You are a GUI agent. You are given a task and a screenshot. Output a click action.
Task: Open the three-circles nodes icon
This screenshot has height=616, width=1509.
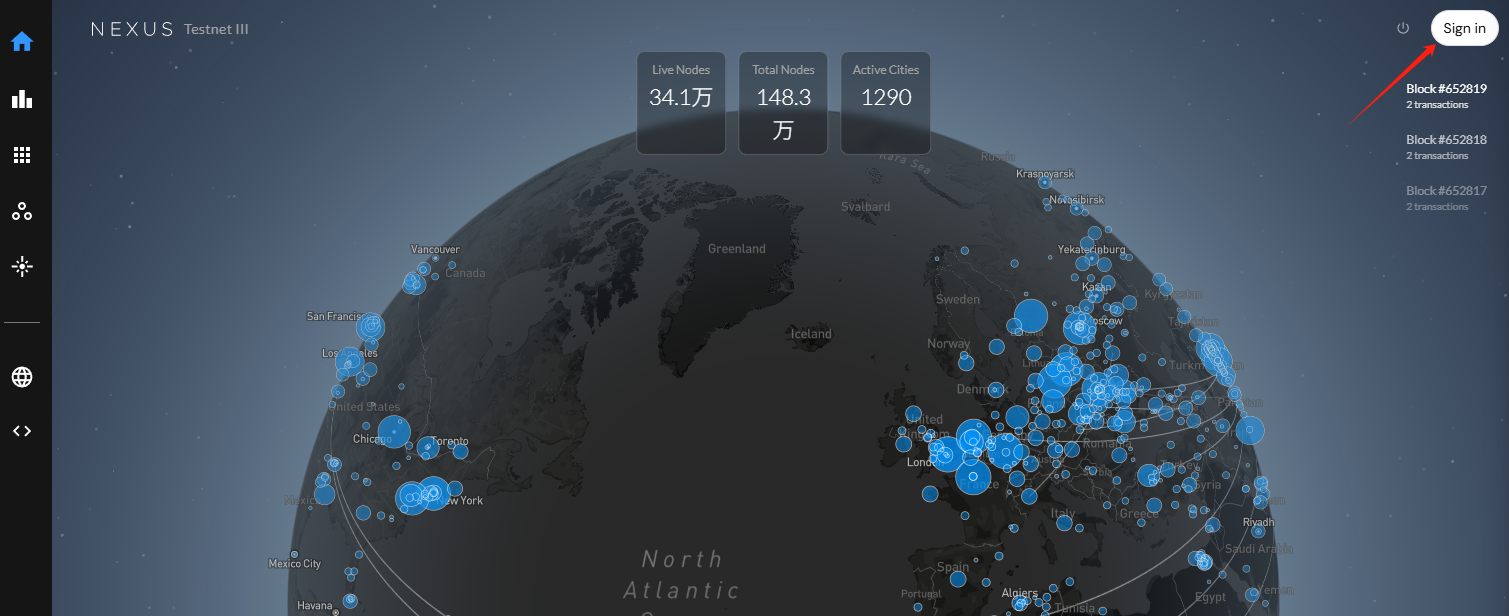[x=22, y=211]
